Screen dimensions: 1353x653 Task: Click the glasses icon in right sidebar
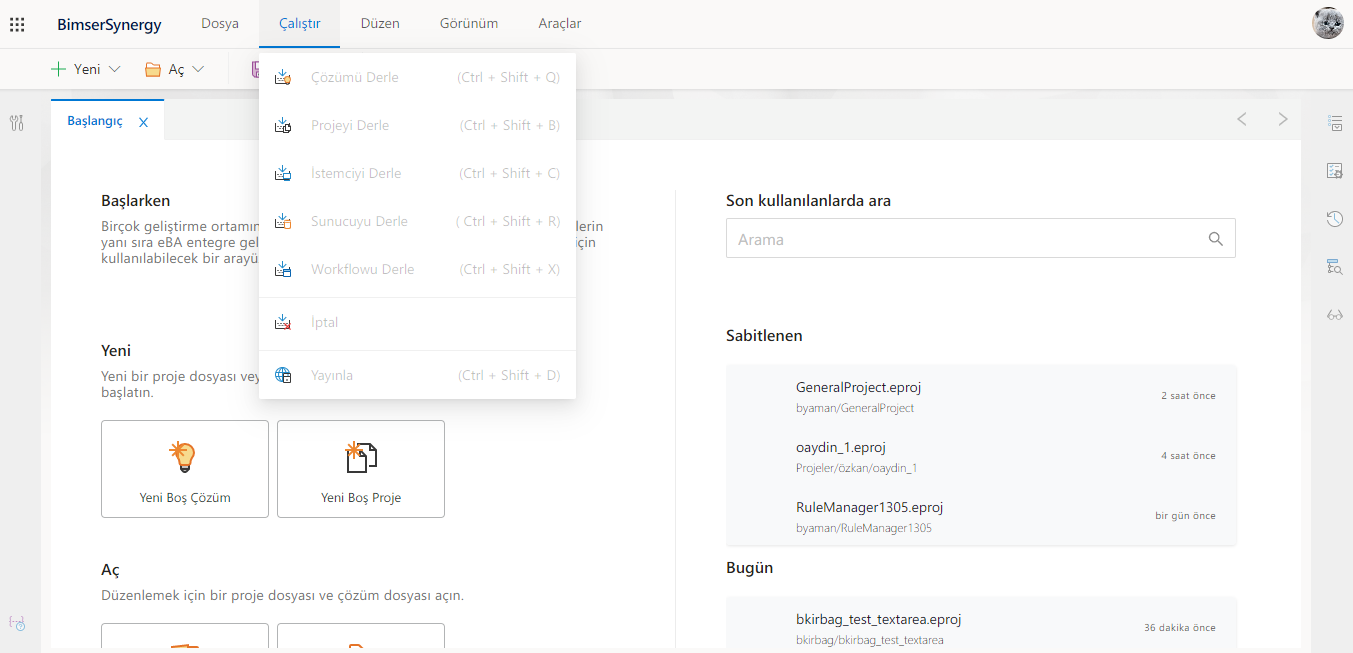(1334, 315)
